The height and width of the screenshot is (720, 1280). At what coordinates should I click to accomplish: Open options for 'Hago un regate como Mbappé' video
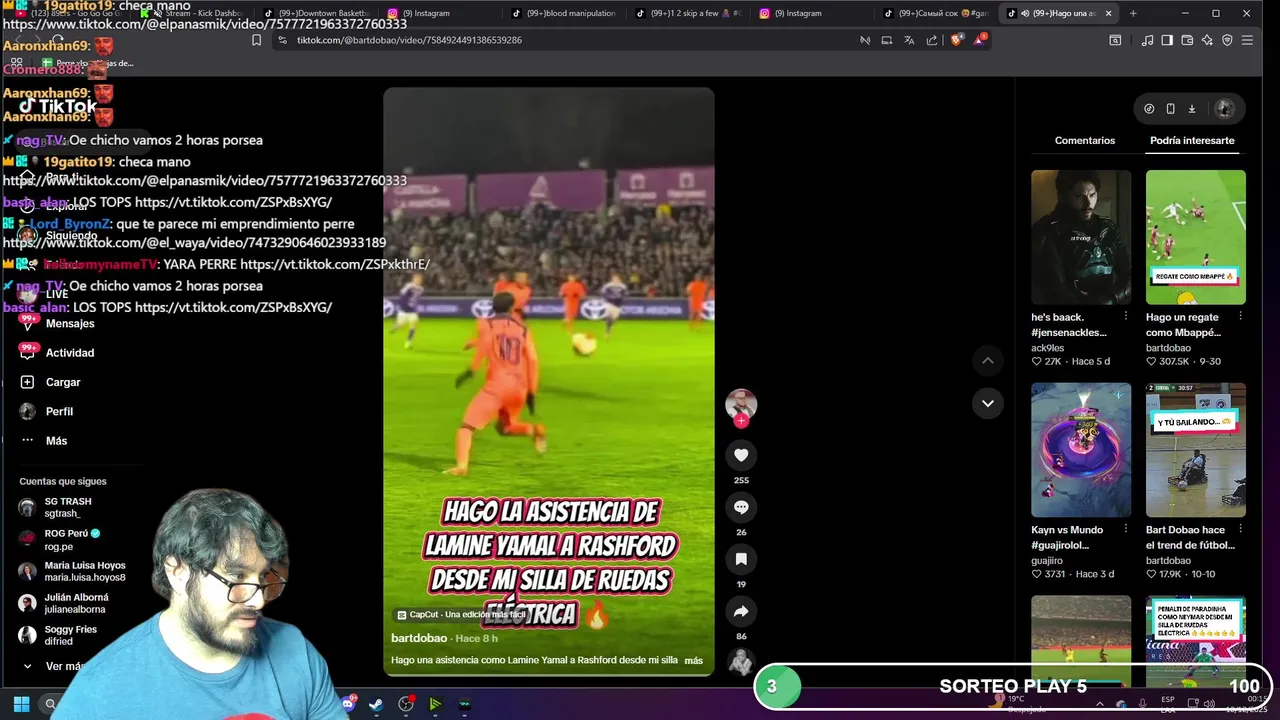pos(1240,317)
